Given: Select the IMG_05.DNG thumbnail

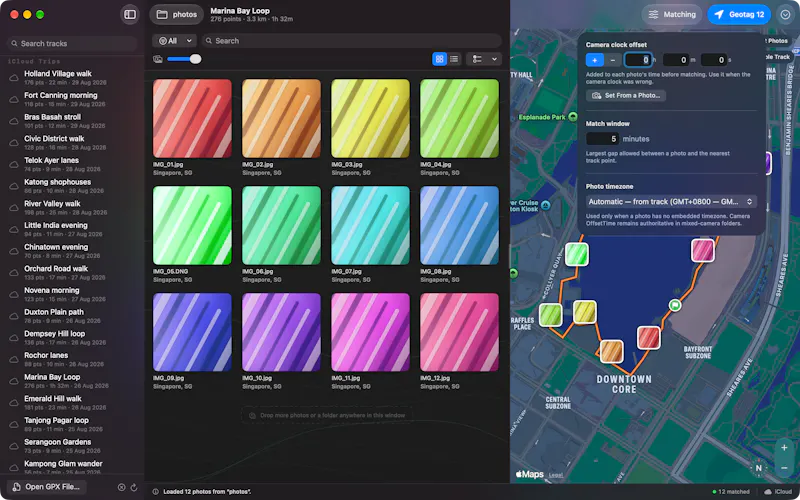Looking at the screenshot, I should tap(192, 226).
